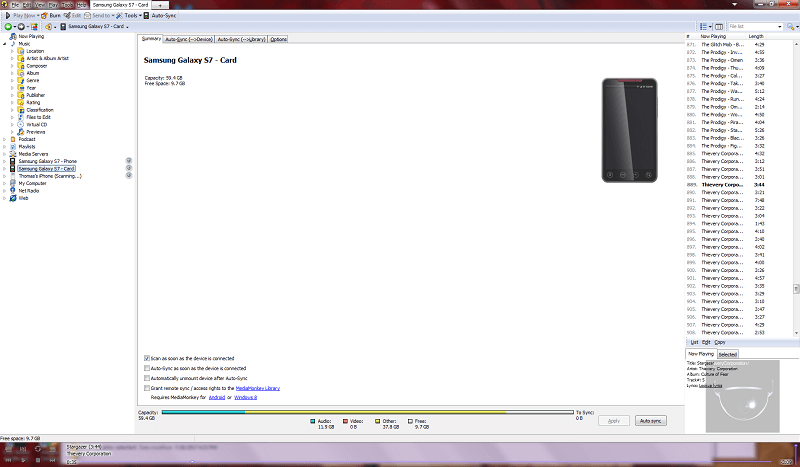800x467 pixels.
Task: Click the speaker volume icon in toolbar
Action: (48, 27)
